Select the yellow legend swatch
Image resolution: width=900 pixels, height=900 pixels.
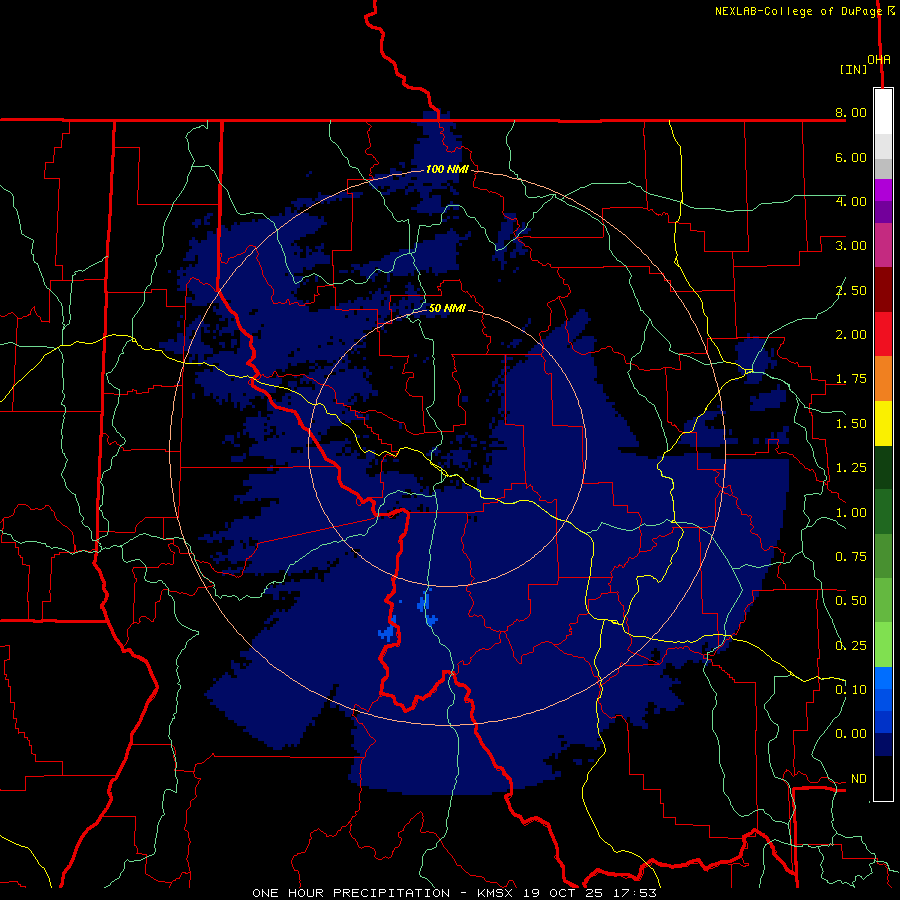pyautogui.click(x=883, y=423)
